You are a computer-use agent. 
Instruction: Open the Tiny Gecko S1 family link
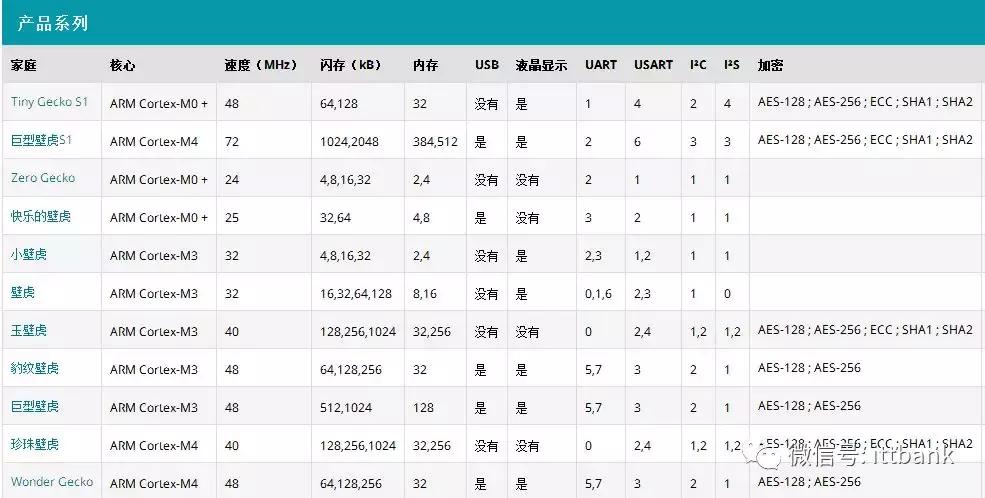pos(49,102)
